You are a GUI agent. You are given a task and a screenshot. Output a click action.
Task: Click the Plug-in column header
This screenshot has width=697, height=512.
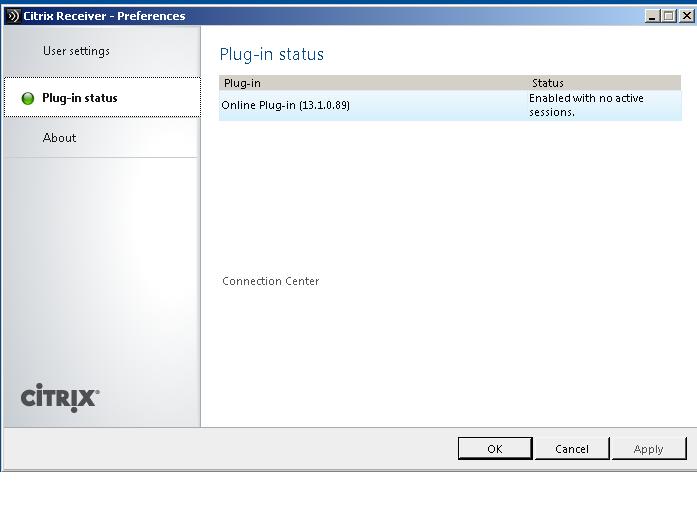pyautogui.click(x=373, y=83)
